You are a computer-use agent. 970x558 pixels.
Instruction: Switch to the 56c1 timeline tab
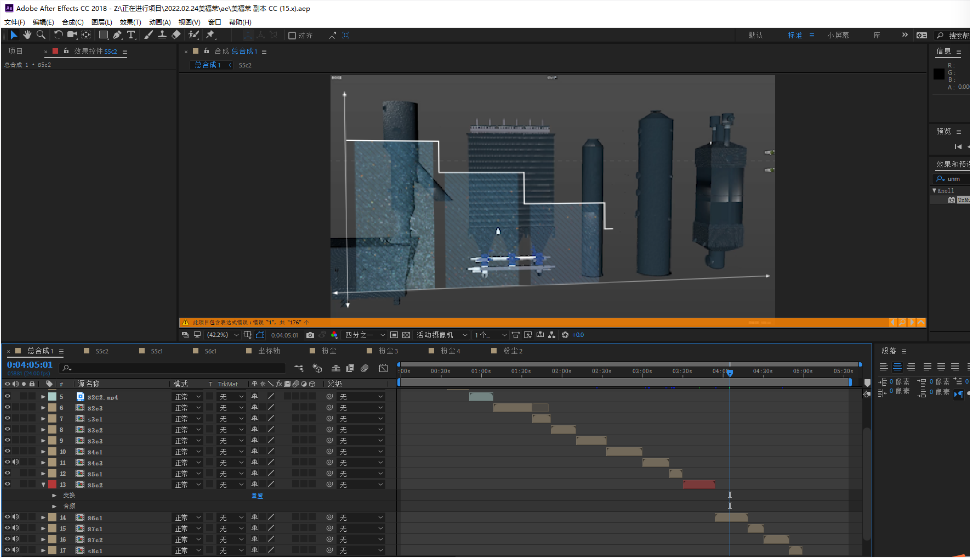[x=210, y=351]
